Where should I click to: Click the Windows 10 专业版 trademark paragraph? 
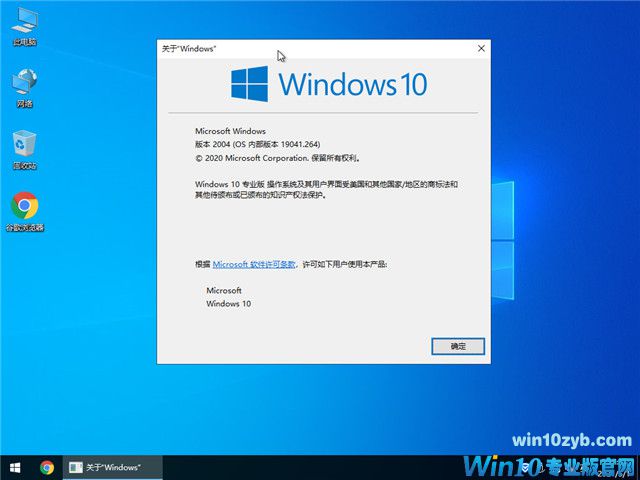point(325,189)
